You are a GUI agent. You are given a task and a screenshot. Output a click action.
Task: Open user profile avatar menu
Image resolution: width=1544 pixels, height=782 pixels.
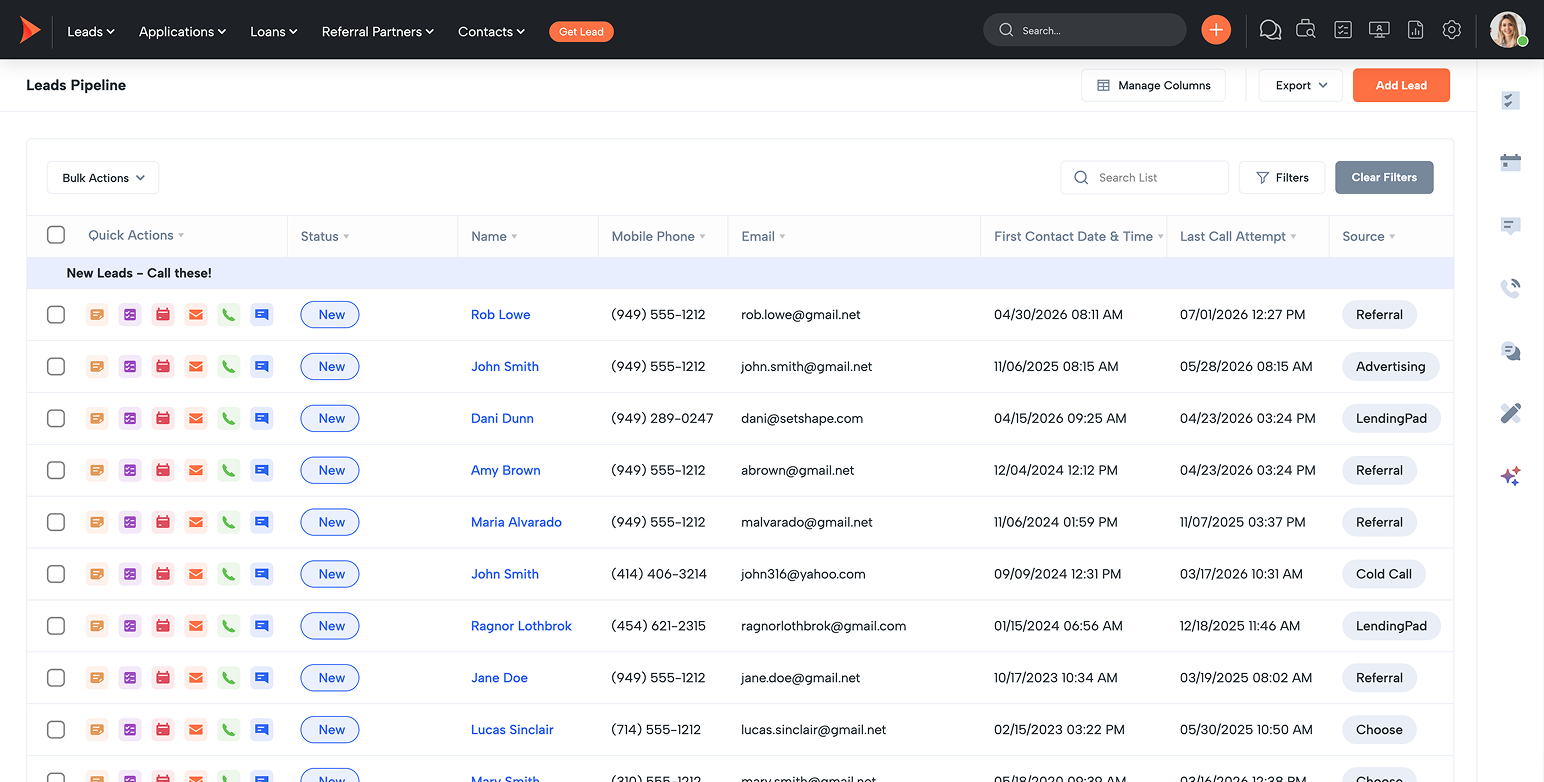[x=1507, y=30]
